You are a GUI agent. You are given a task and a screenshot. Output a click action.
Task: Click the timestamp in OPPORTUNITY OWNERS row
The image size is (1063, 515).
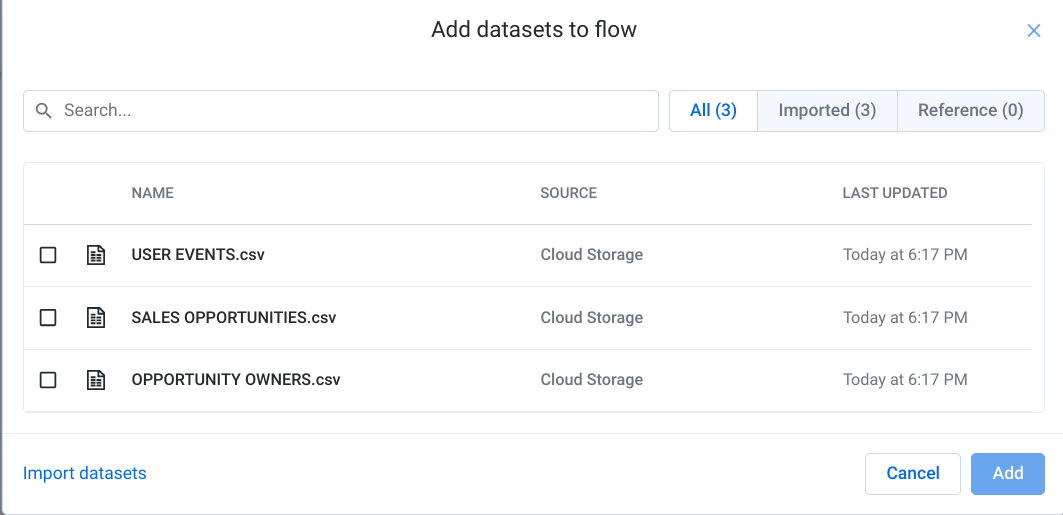905,380
